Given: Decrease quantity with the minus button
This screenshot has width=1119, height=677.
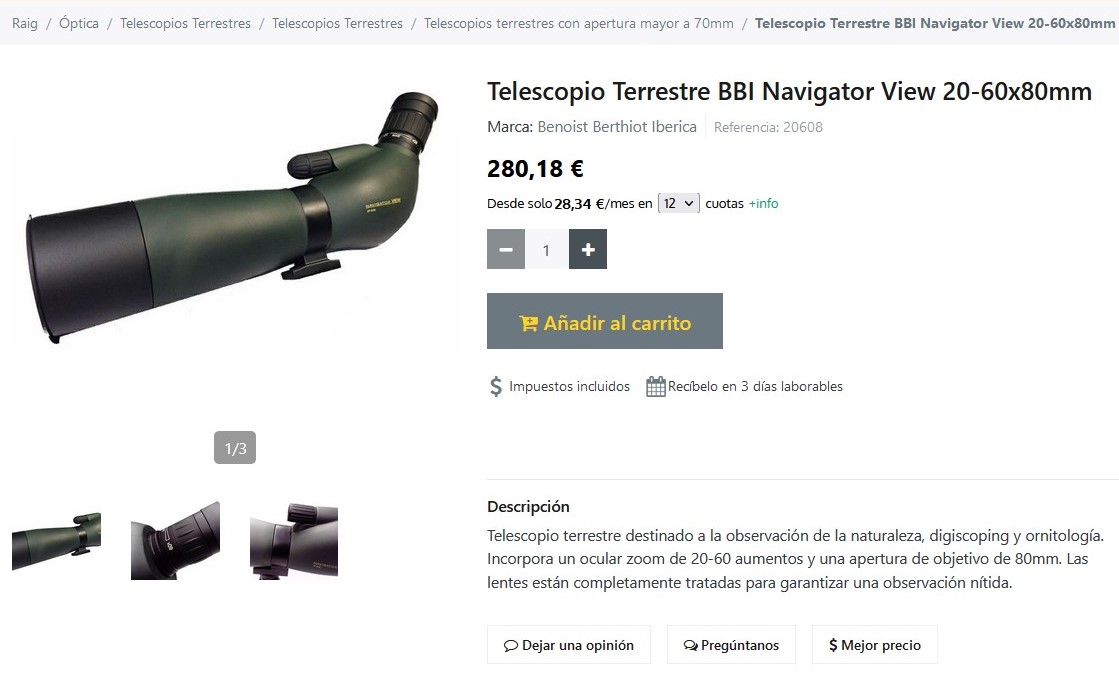Looking at the screenshot, I should (506, 249).
